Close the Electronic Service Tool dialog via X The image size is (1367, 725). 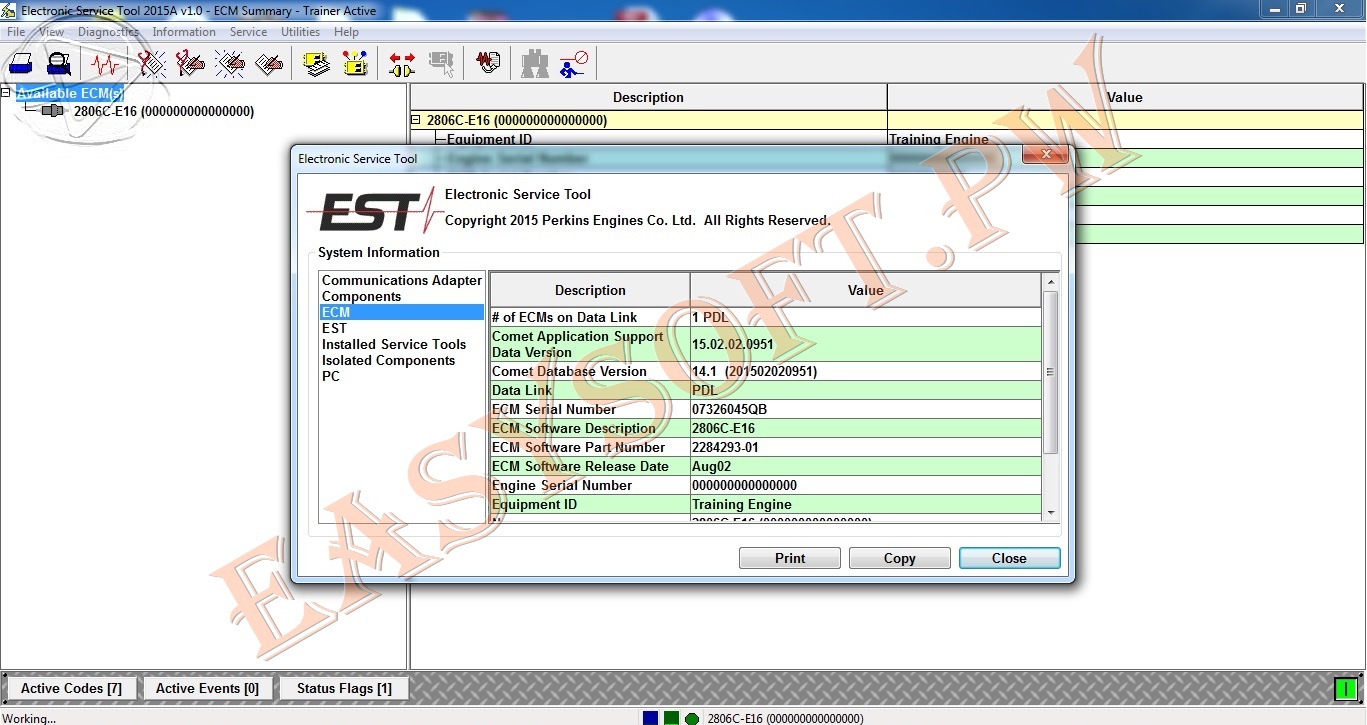(1045, 154)
